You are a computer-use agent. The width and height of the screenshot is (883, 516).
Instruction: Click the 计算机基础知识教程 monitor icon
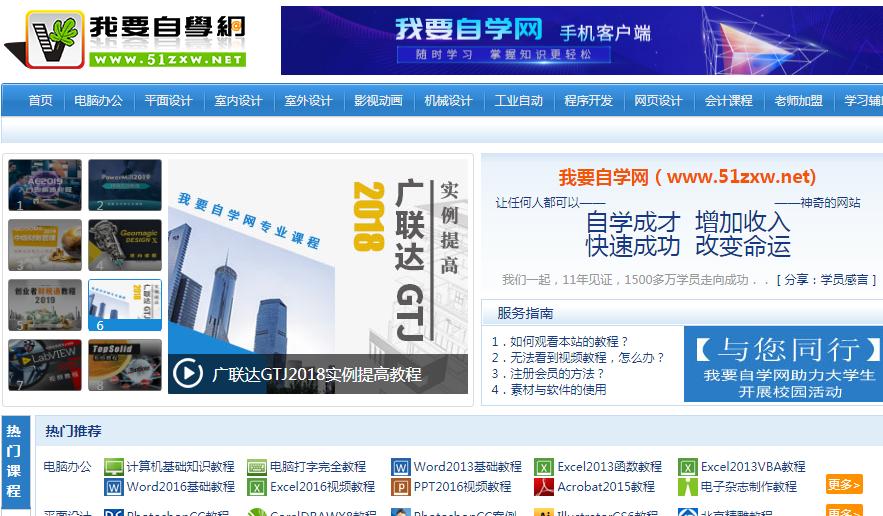(114, 467)
